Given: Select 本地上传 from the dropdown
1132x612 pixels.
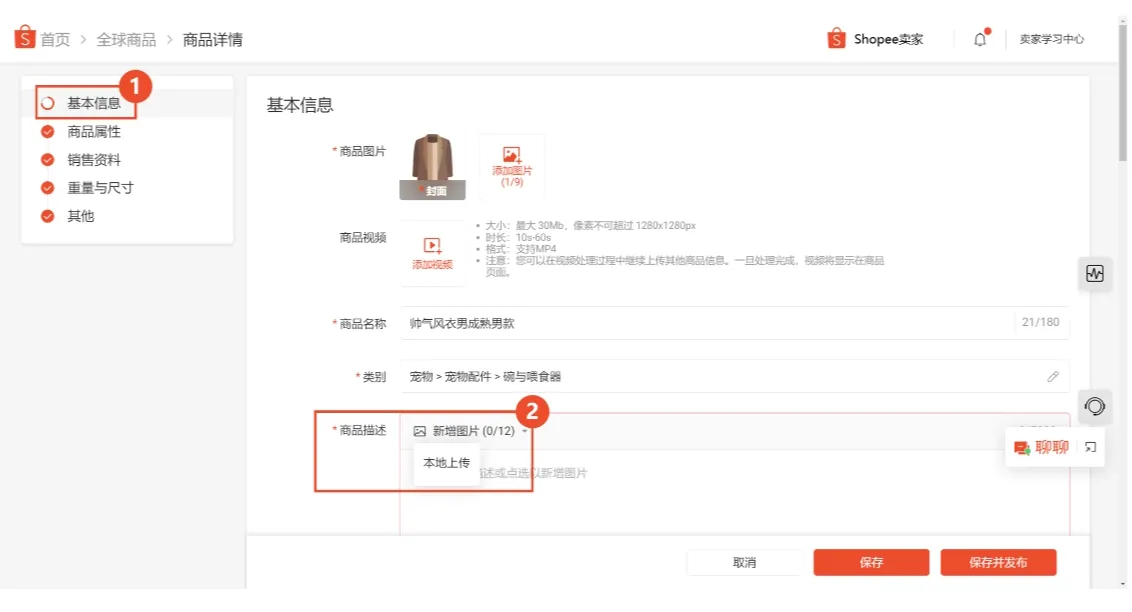Looking at the screenshot, I should [446, 462].
